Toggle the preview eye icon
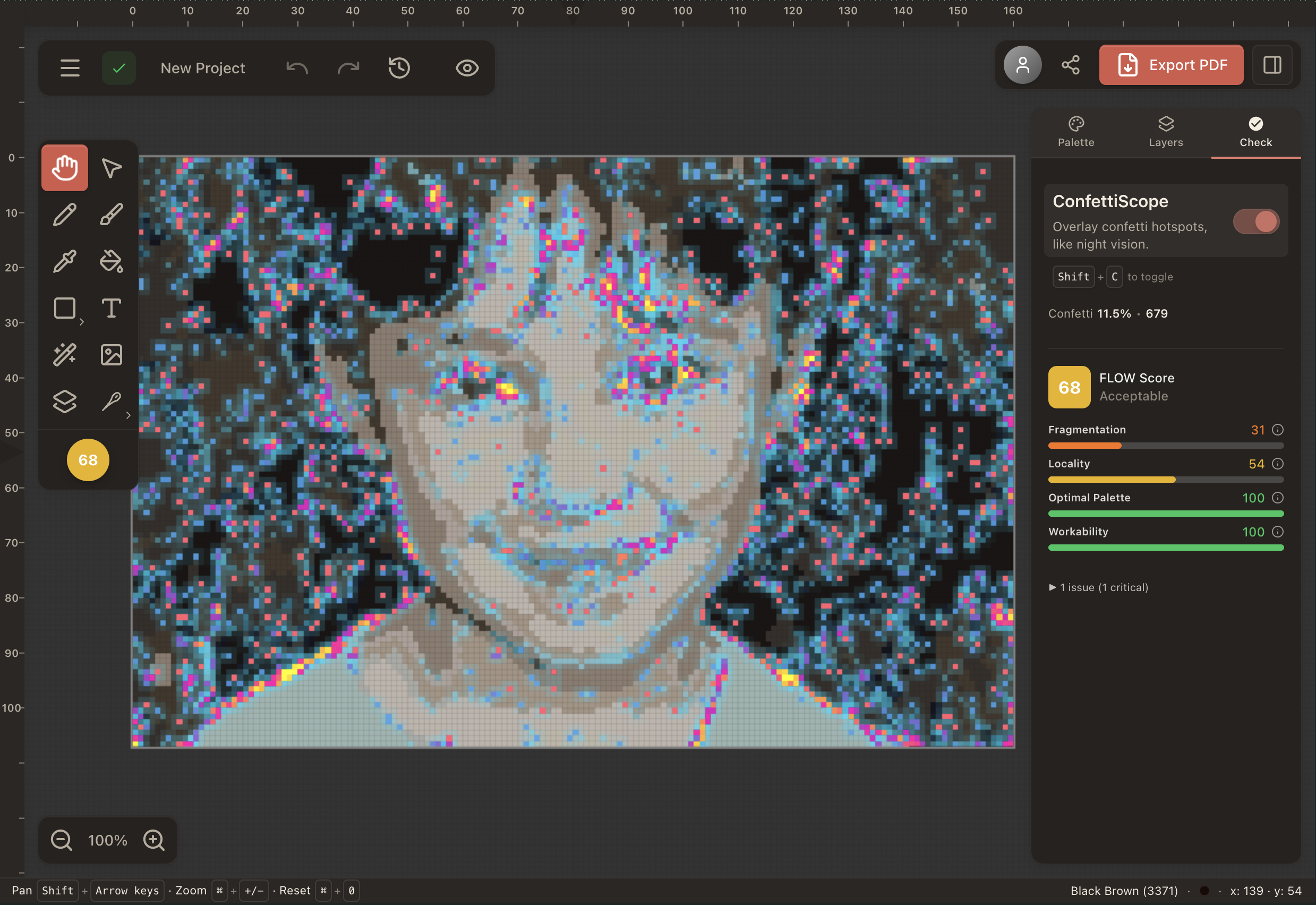 (x=467, y=68)
